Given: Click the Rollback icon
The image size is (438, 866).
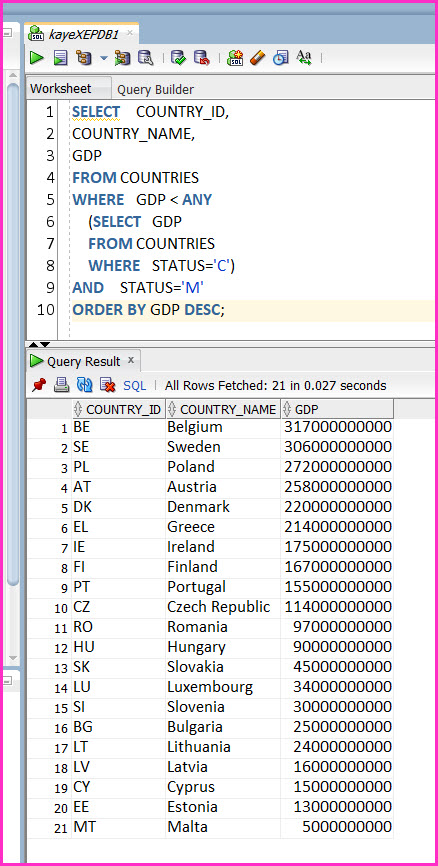Looking at the screenshot, I should (x=202, y=57).
